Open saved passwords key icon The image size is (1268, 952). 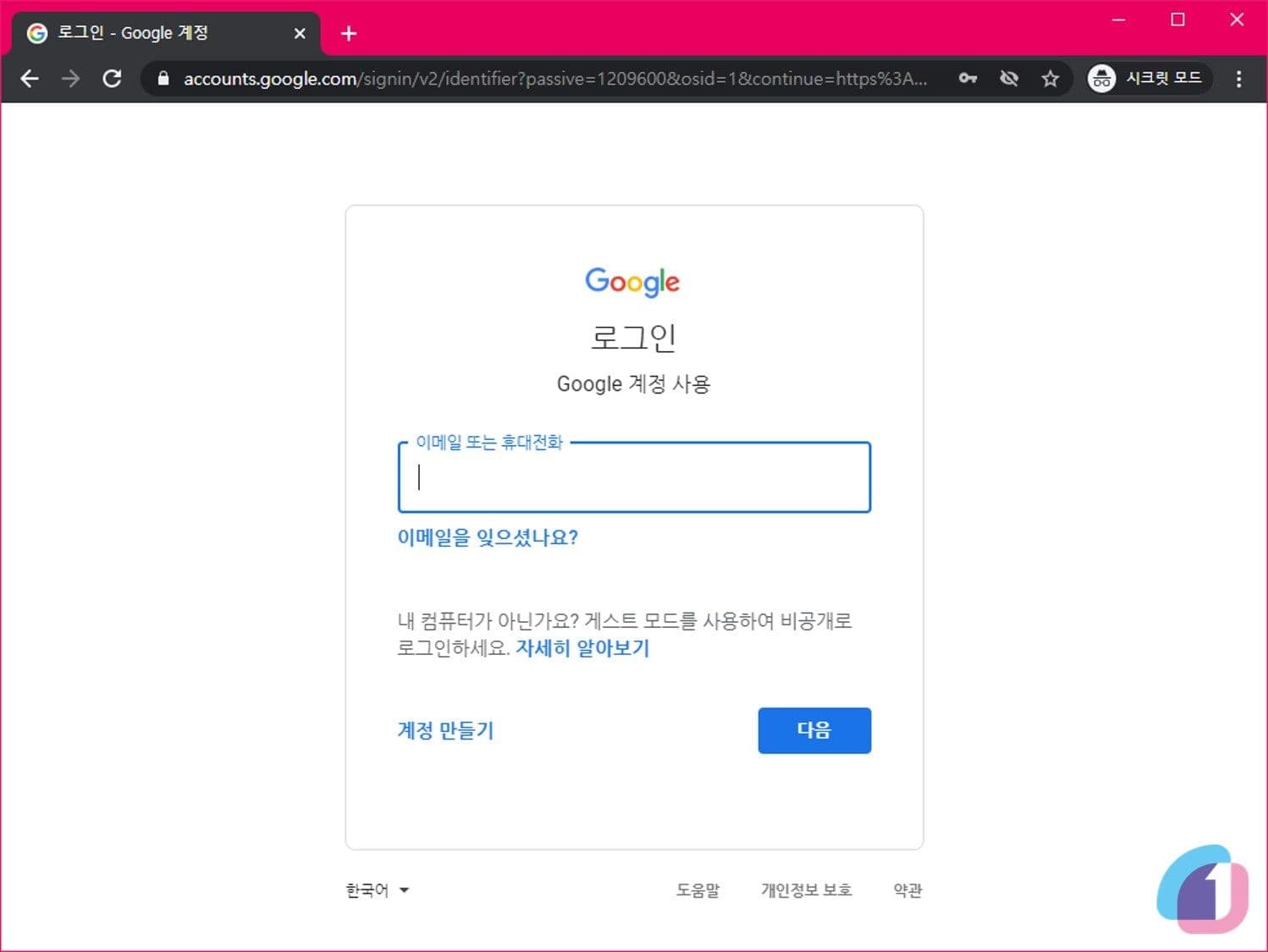[x=968, y=79]
